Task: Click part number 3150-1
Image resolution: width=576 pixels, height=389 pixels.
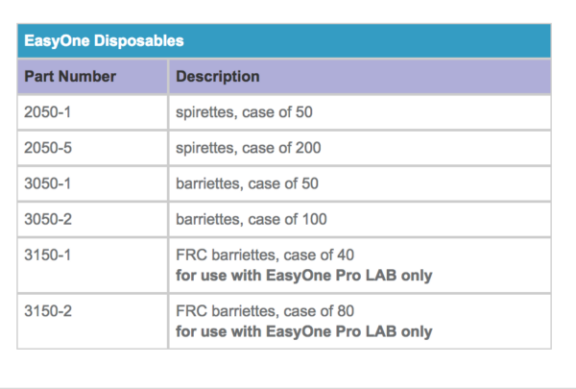Action: [x=47, y=255]
